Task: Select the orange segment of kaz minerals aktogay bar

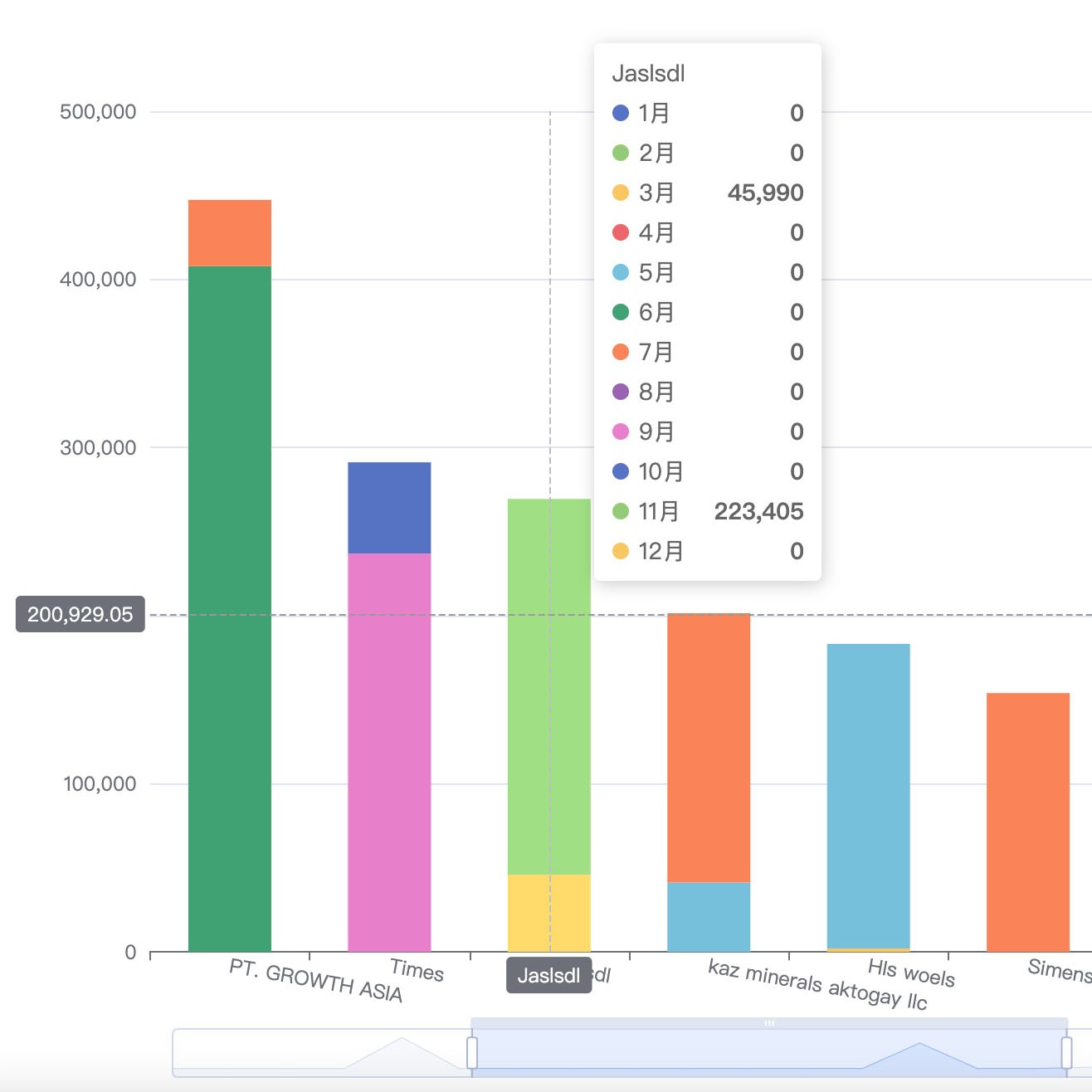Action: (709, 748)
